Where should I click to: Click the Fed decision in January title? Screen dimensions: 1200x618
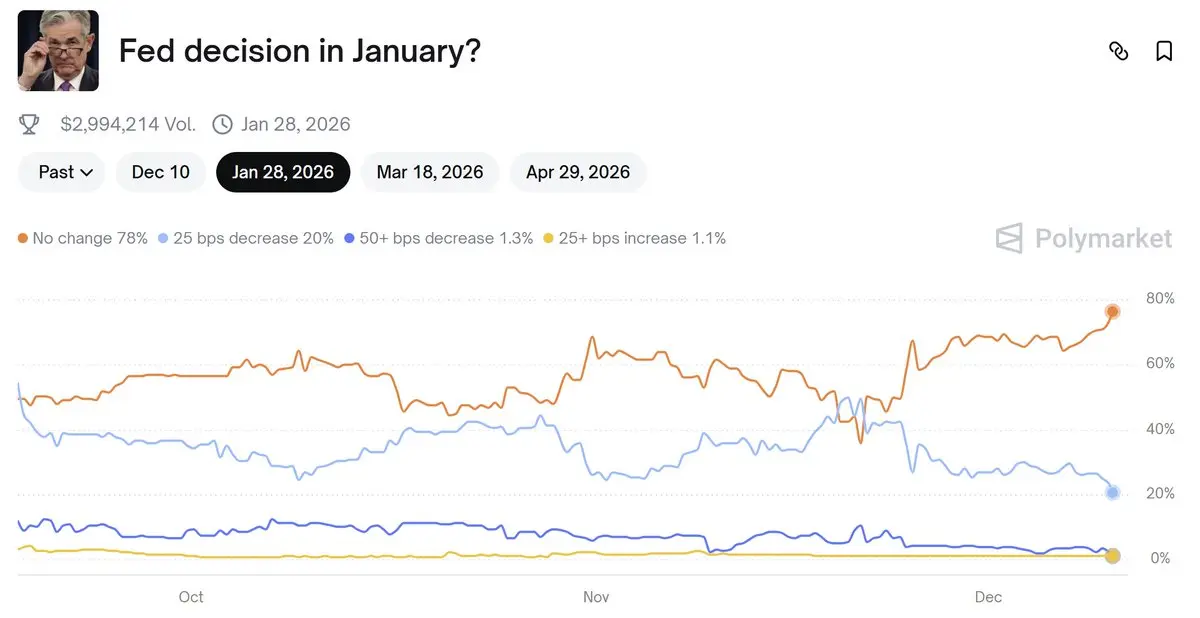(300, 51)
